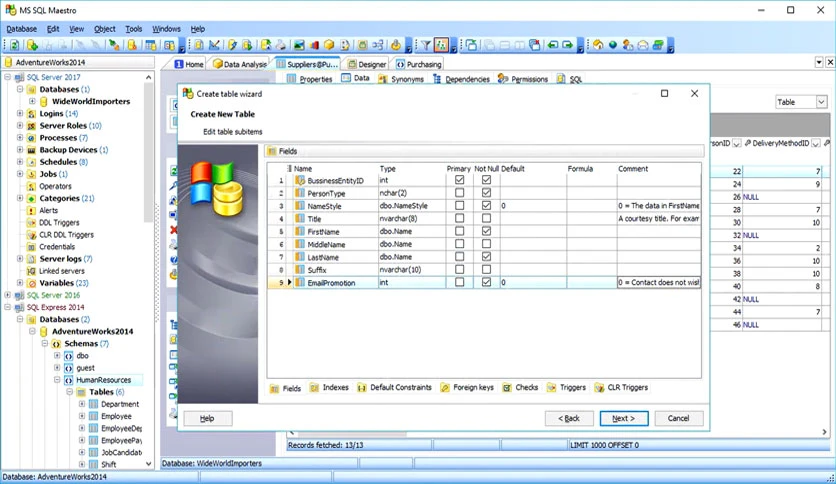Click the envelope icon in toolbar
Screen dimensions: 836x484
pos(643,45)
